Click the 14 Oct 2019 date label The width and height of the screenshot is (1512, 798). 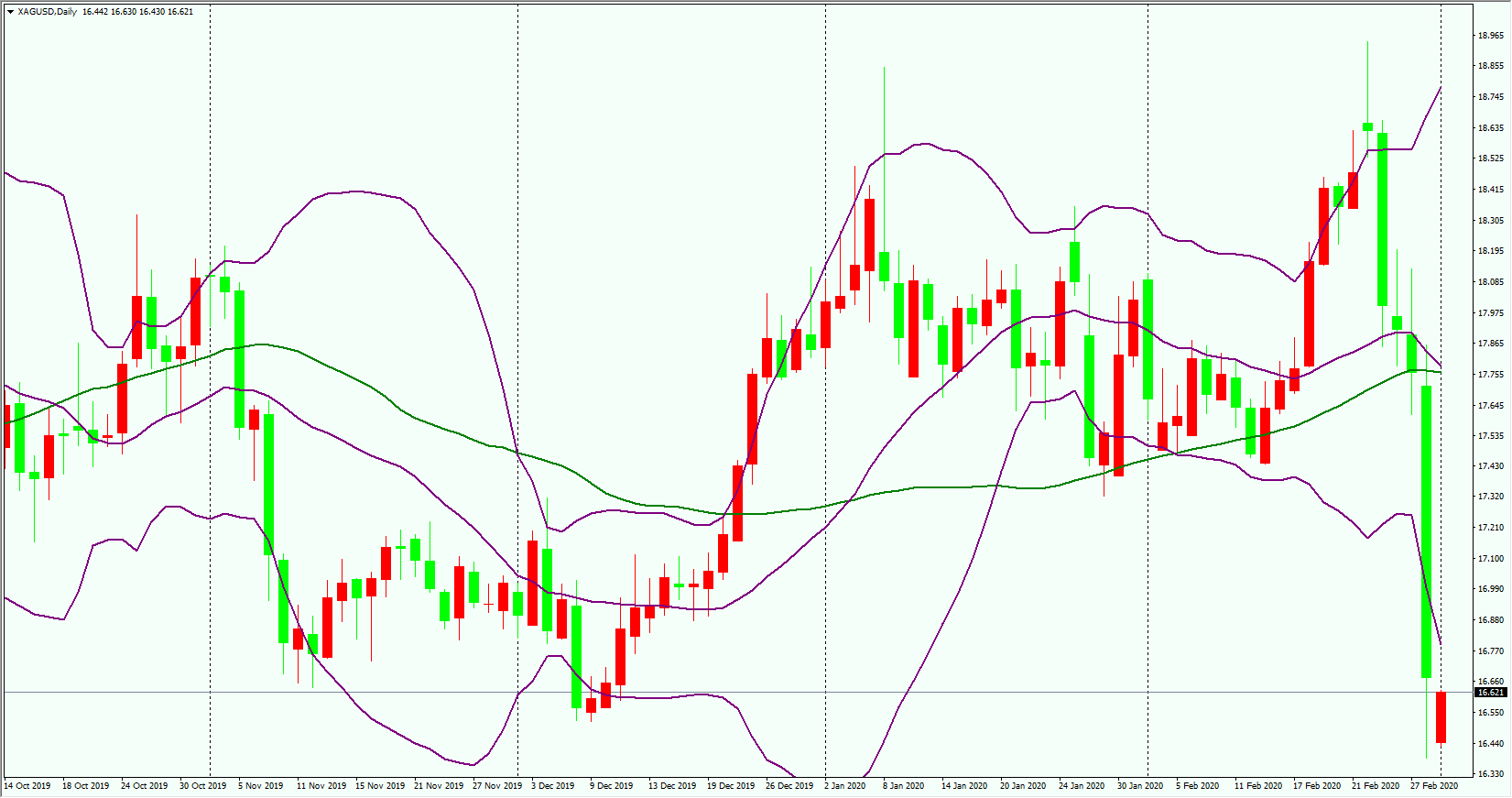(27, 786)
